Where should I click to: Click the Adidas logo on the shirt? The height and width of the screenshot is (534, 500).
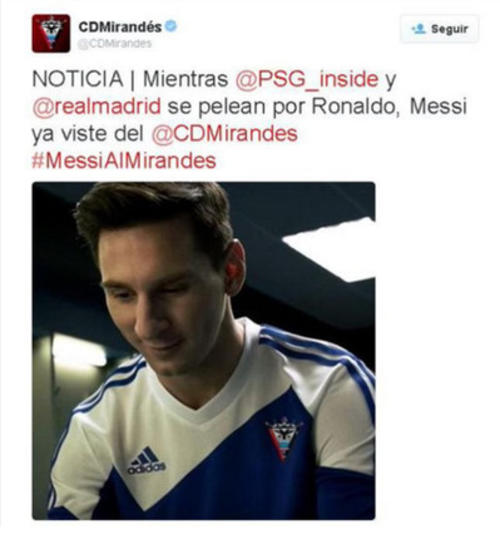[x=146, y=460]
